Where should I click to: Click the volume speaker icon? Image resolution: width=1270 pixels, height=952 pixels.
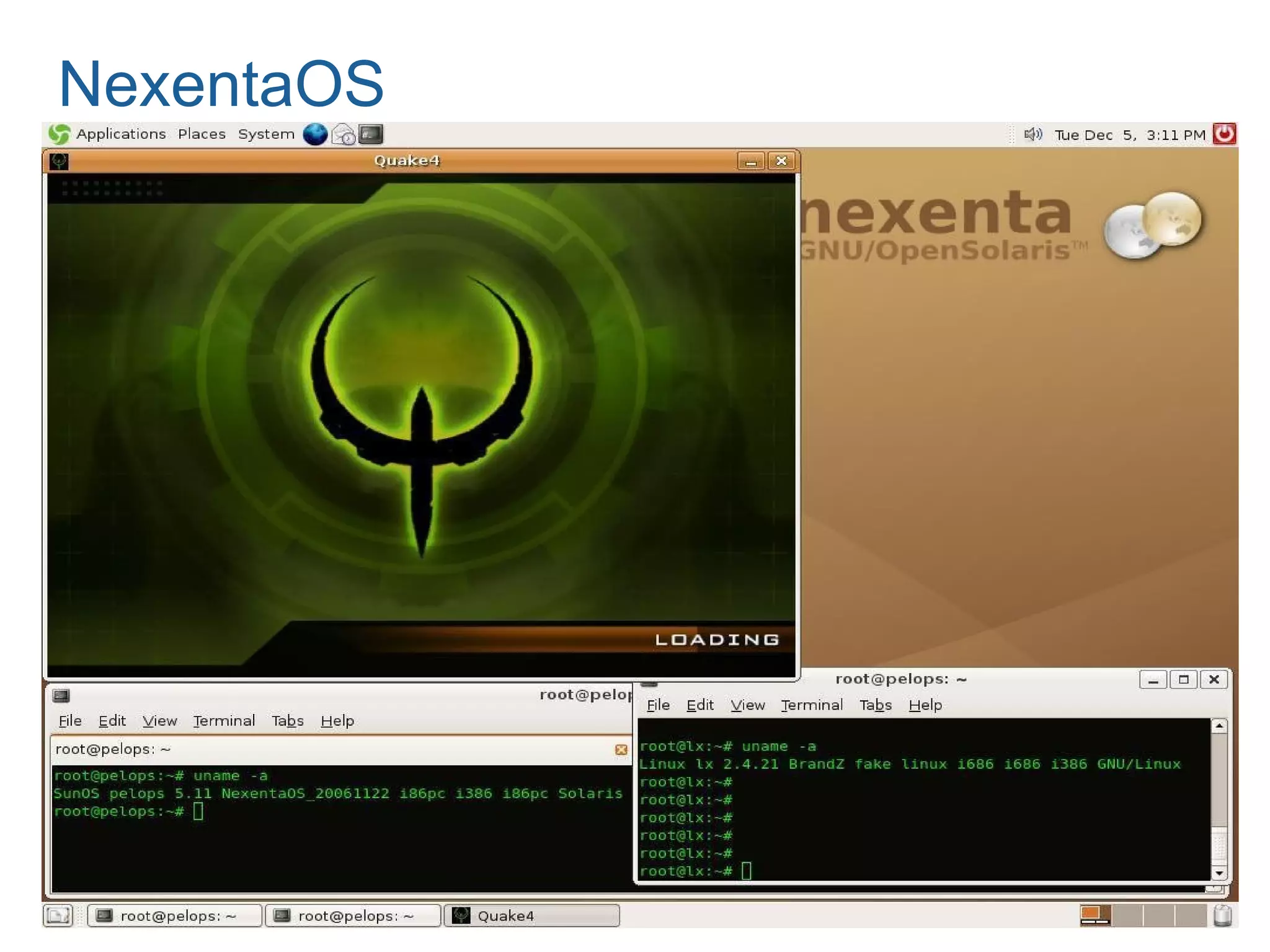pyautogui.click(x=1032, y=134)
